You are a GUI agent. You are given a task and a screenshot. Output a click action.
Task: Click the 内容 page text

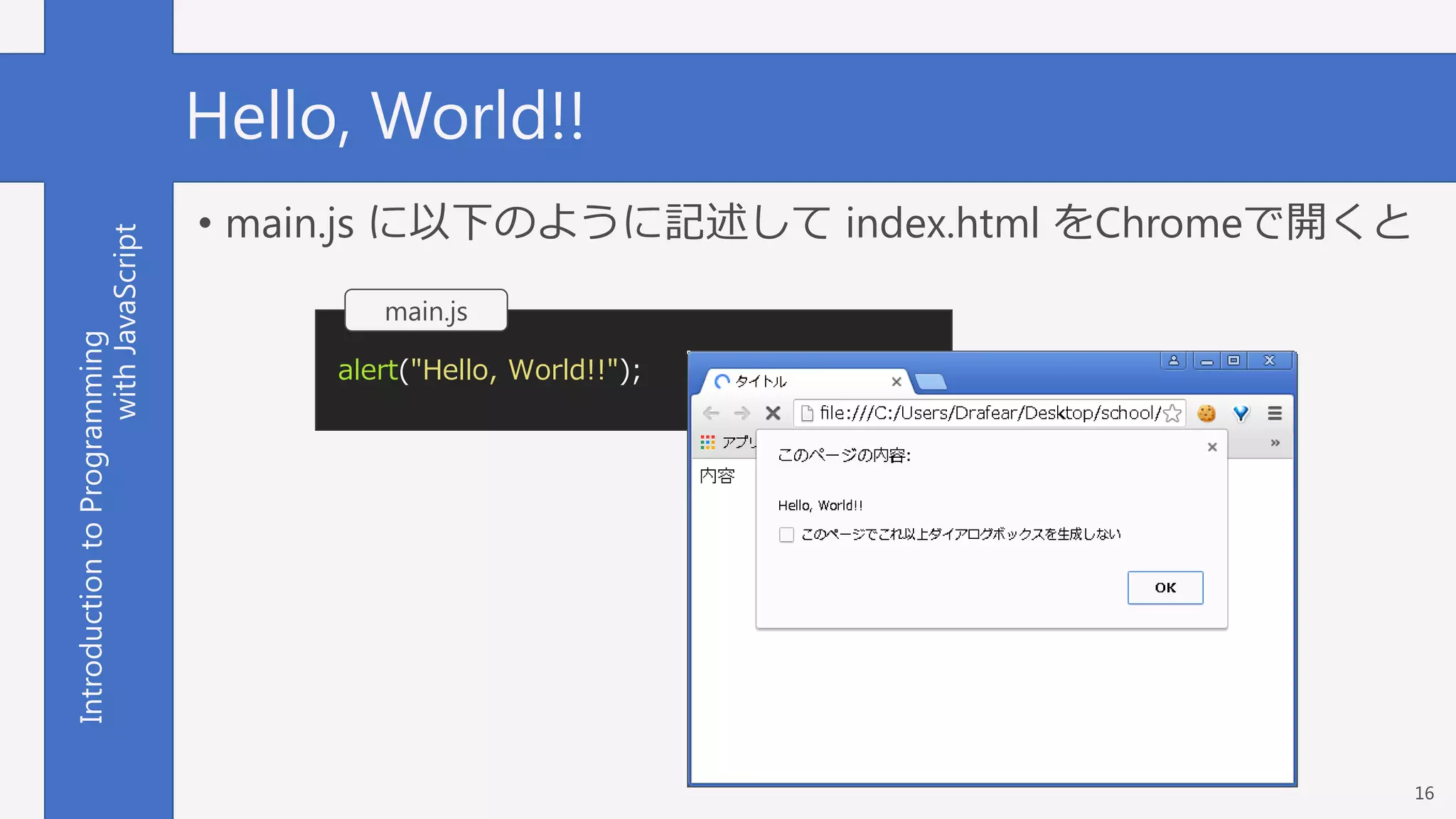717,476
